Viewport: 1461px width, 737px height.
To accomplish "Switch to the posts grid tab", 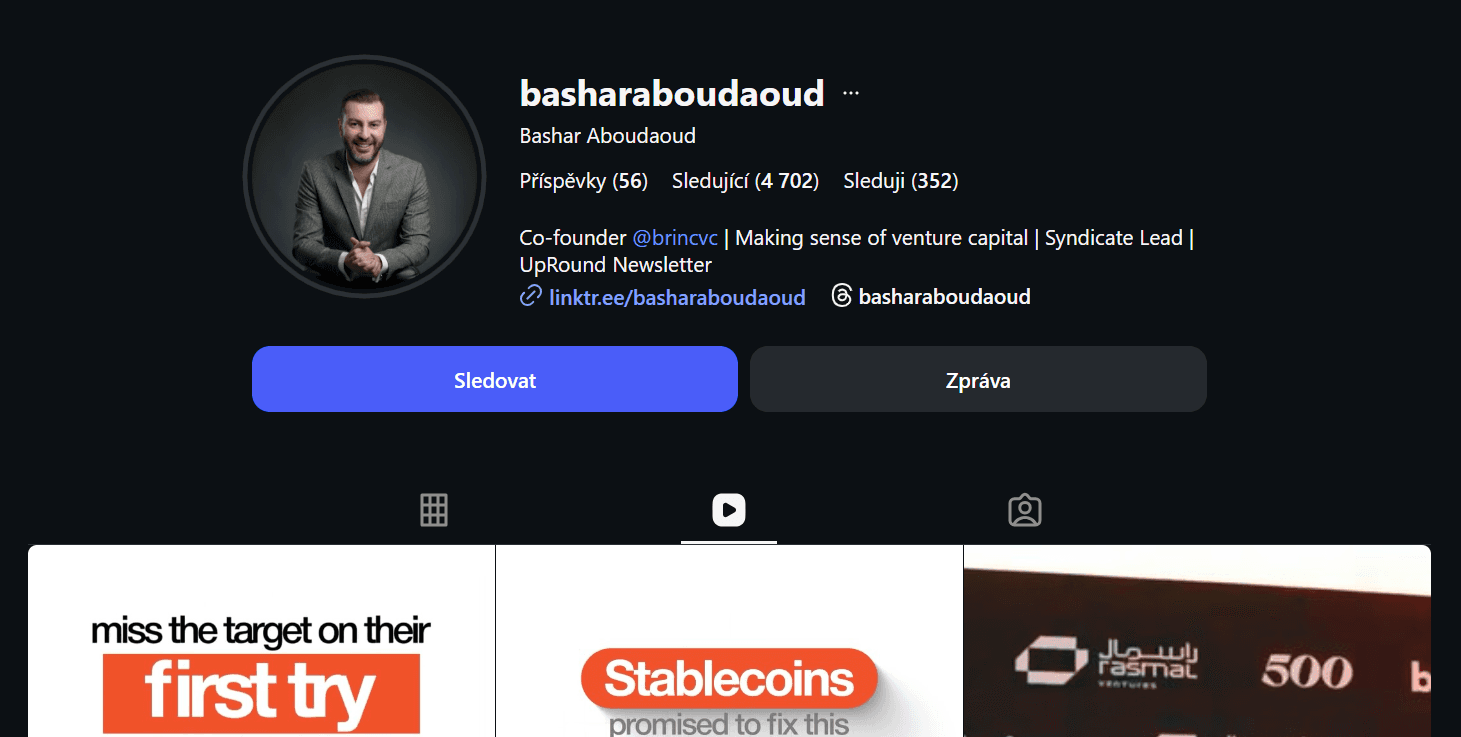I will tap(434, 510).
